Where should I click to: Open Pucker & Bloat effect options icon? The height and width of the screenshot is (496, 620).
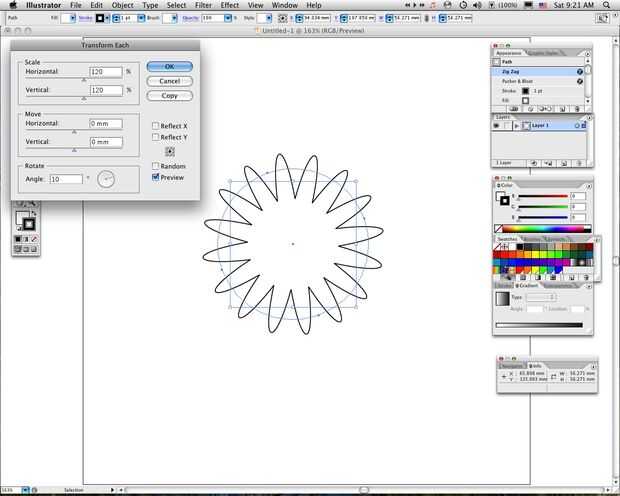(580, 81)
